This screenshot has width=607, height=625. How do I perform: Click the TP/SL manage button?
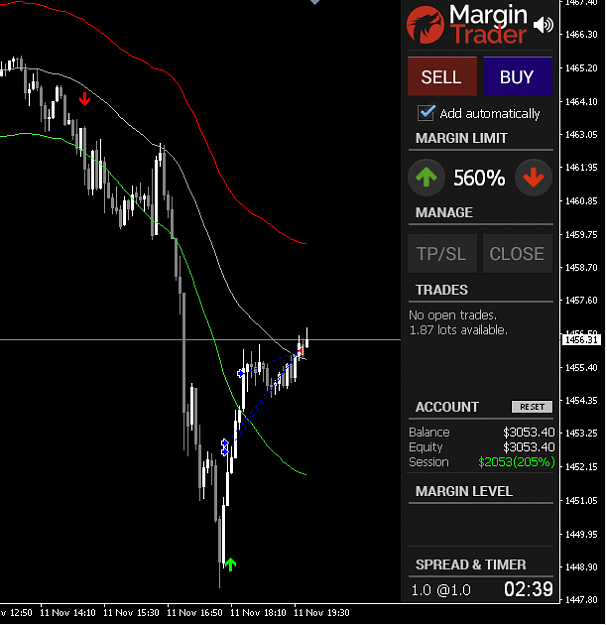click(x=442, y=254)
